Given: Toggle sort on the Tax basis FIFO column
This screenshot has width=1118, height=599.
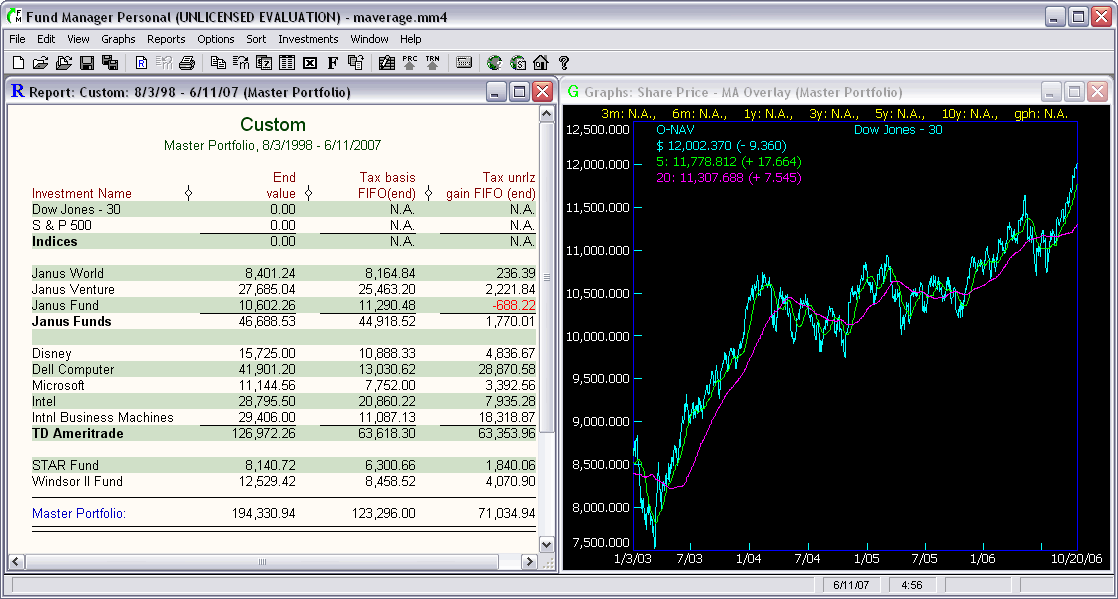Looking at the screenshot, I should pos(427,192).
